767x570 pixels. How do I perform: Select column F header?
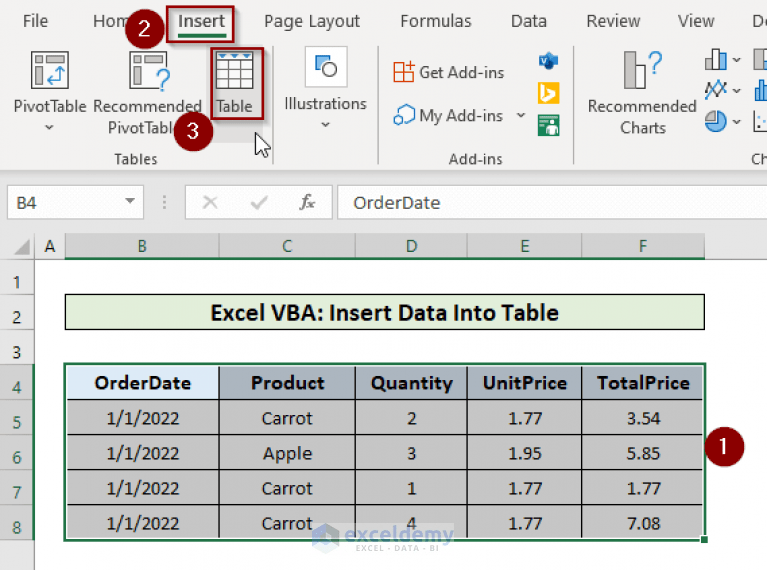[x=643, y=246]
